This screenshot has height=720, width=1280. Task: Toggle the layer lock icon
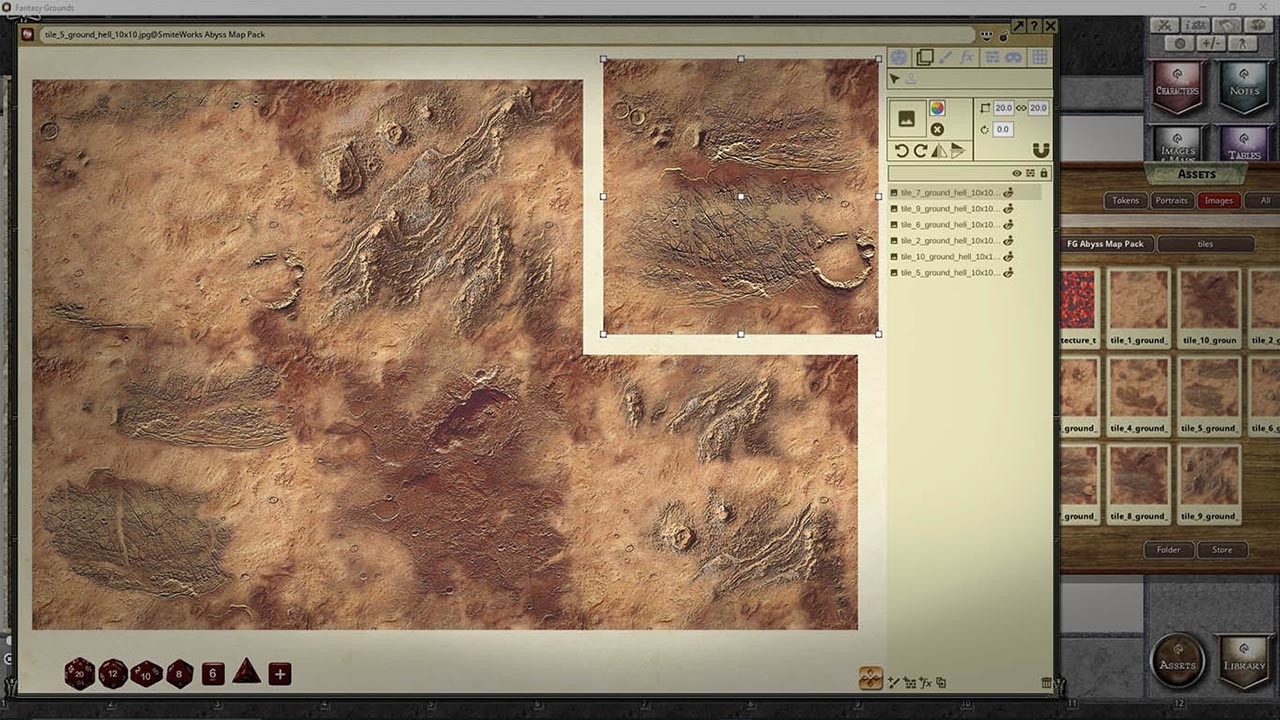[1044, 174]
